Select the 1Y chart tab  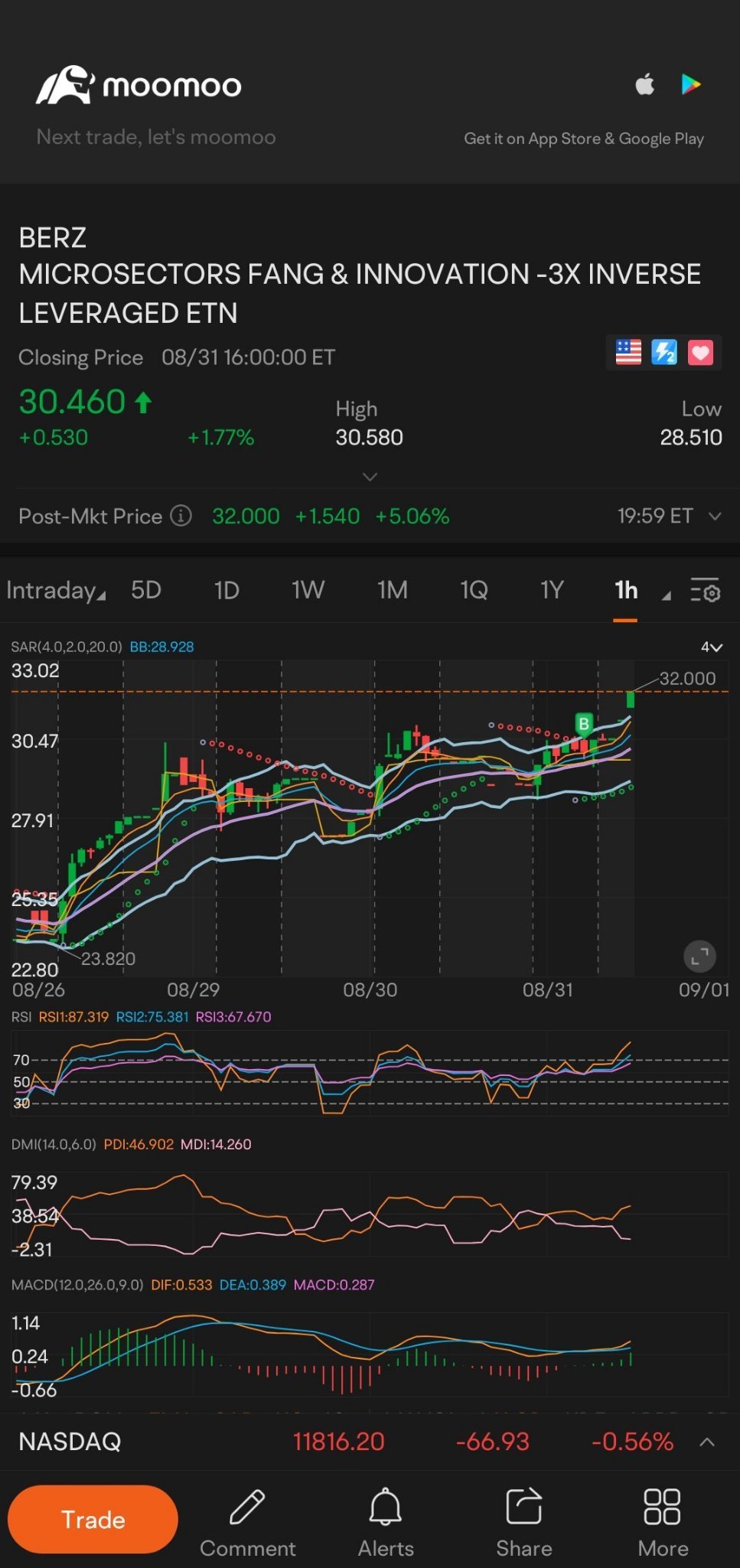pos(552,590)
